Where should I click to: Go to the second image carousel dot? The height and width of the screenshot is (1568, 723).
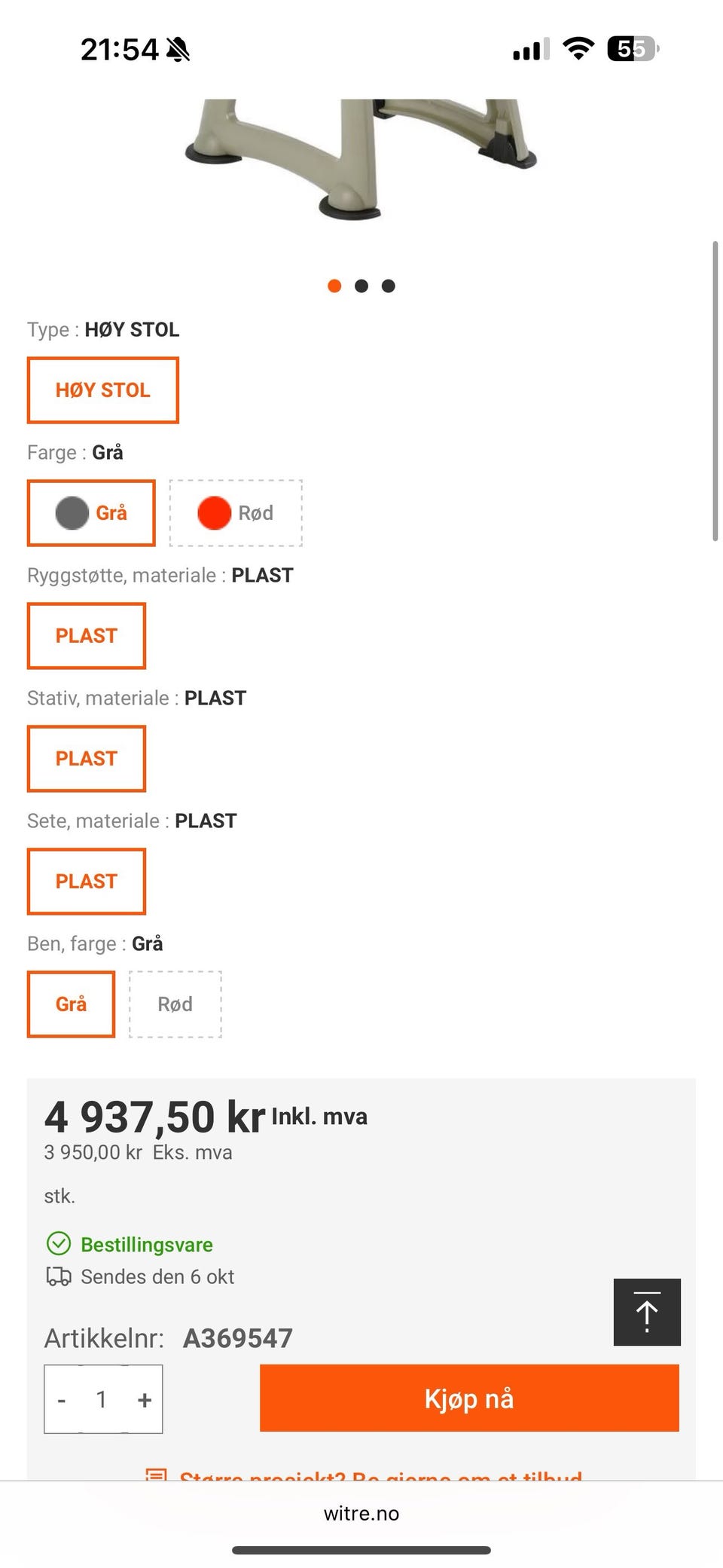361,286
